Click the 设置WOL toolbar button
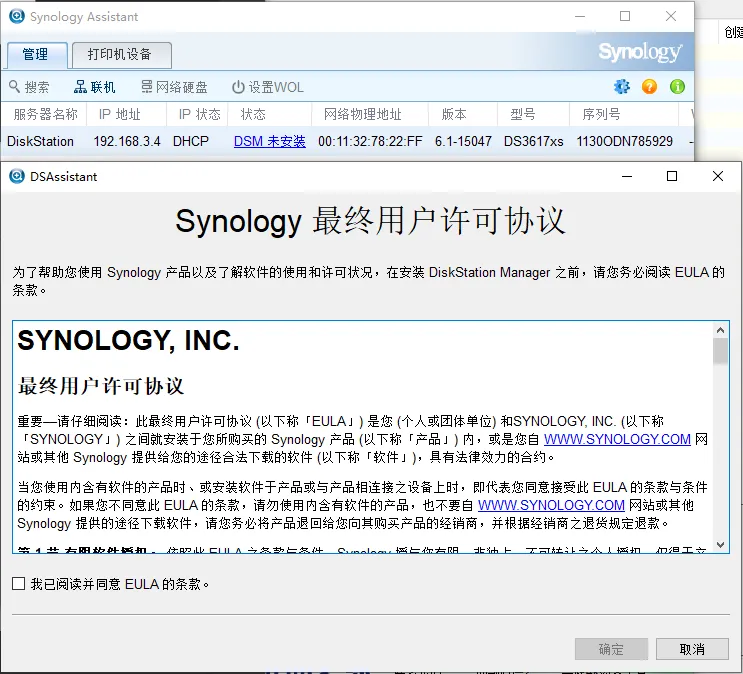The height and width of the screenshot is (674, 743). coord(268,87)
